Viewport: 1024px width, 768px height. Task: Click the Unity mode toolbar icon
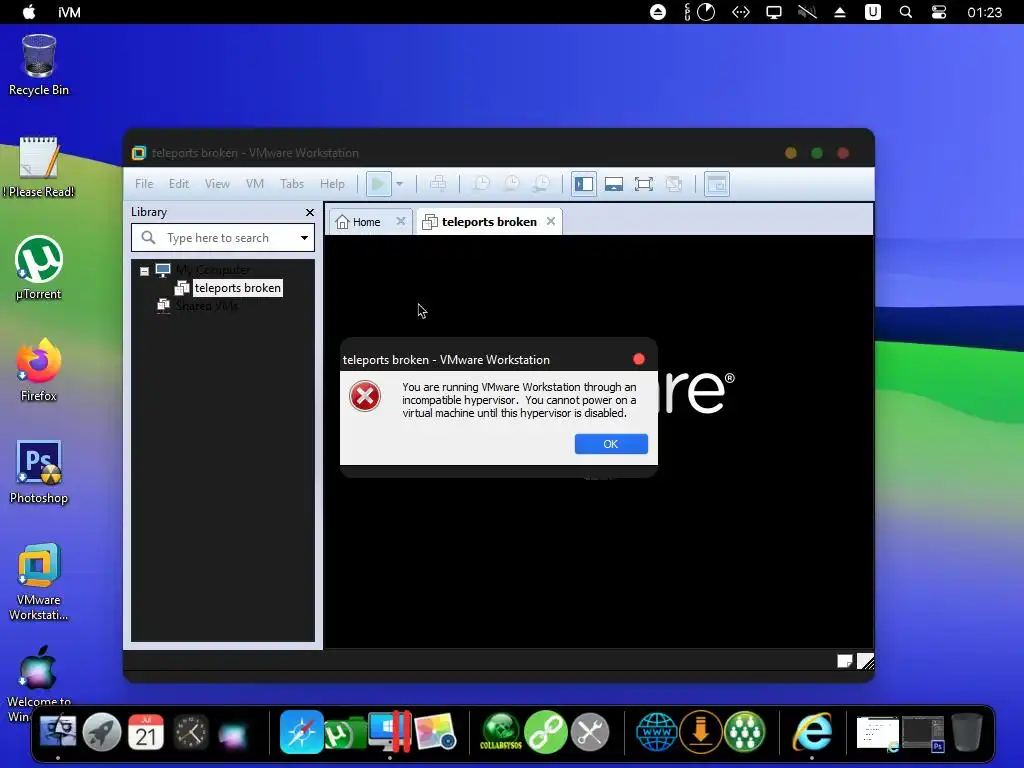(674, 184)
